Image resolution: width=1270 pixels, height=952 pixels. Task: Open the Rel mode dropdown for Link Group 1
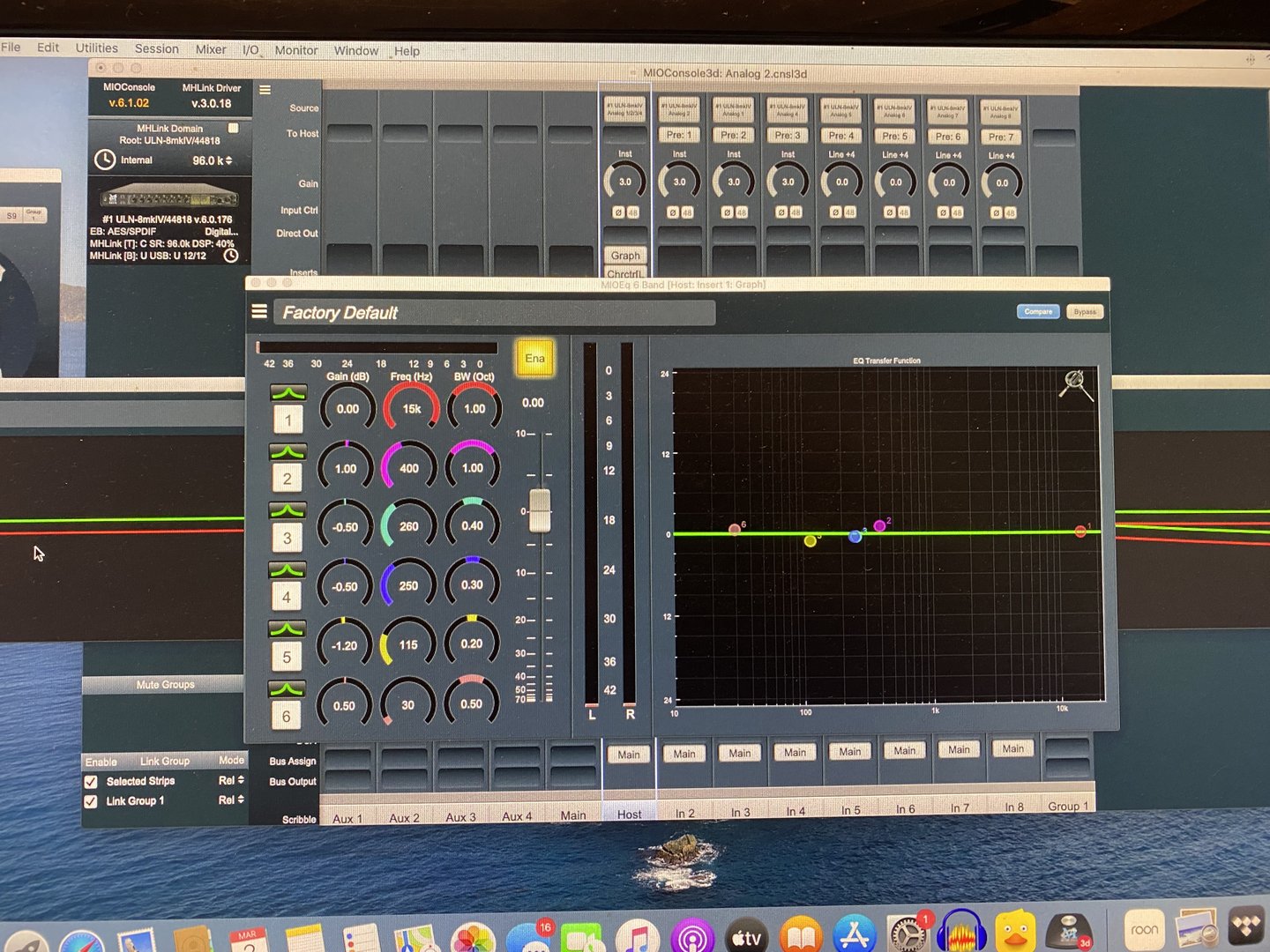click(x=231, y=800)
